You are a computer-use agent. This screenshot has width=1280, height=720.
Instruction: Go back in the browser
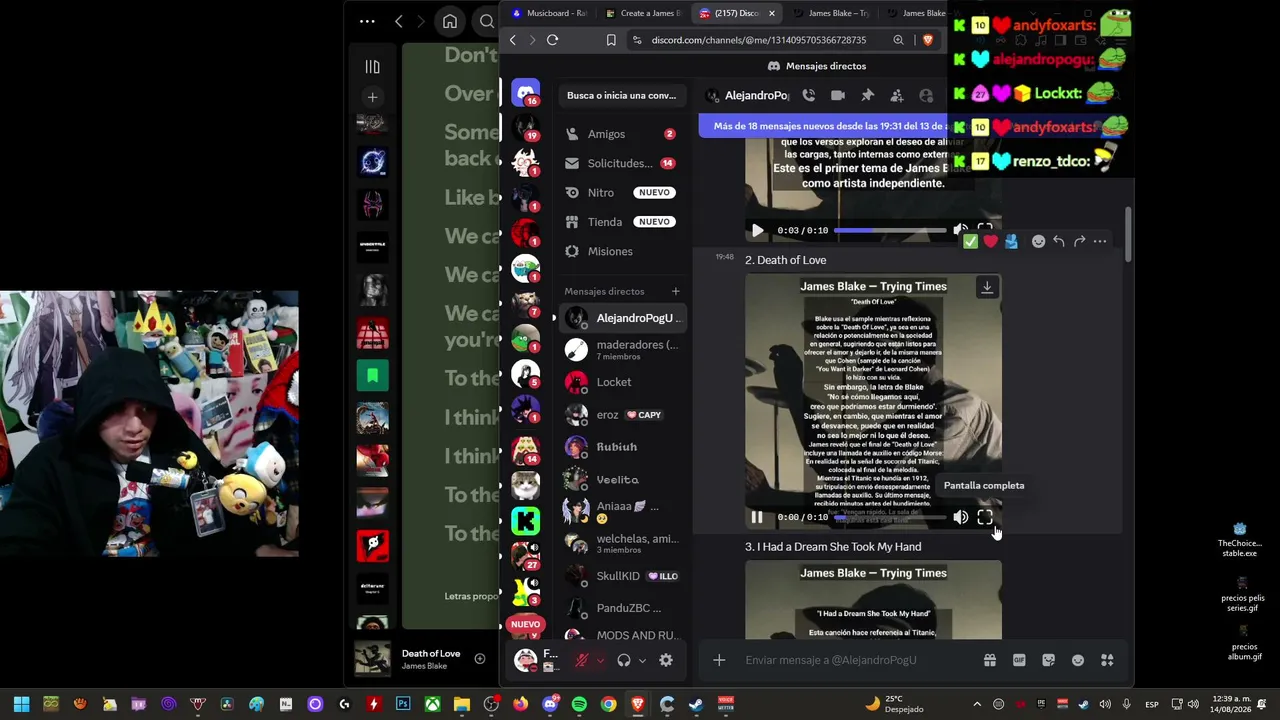click(x=513, y=40)
